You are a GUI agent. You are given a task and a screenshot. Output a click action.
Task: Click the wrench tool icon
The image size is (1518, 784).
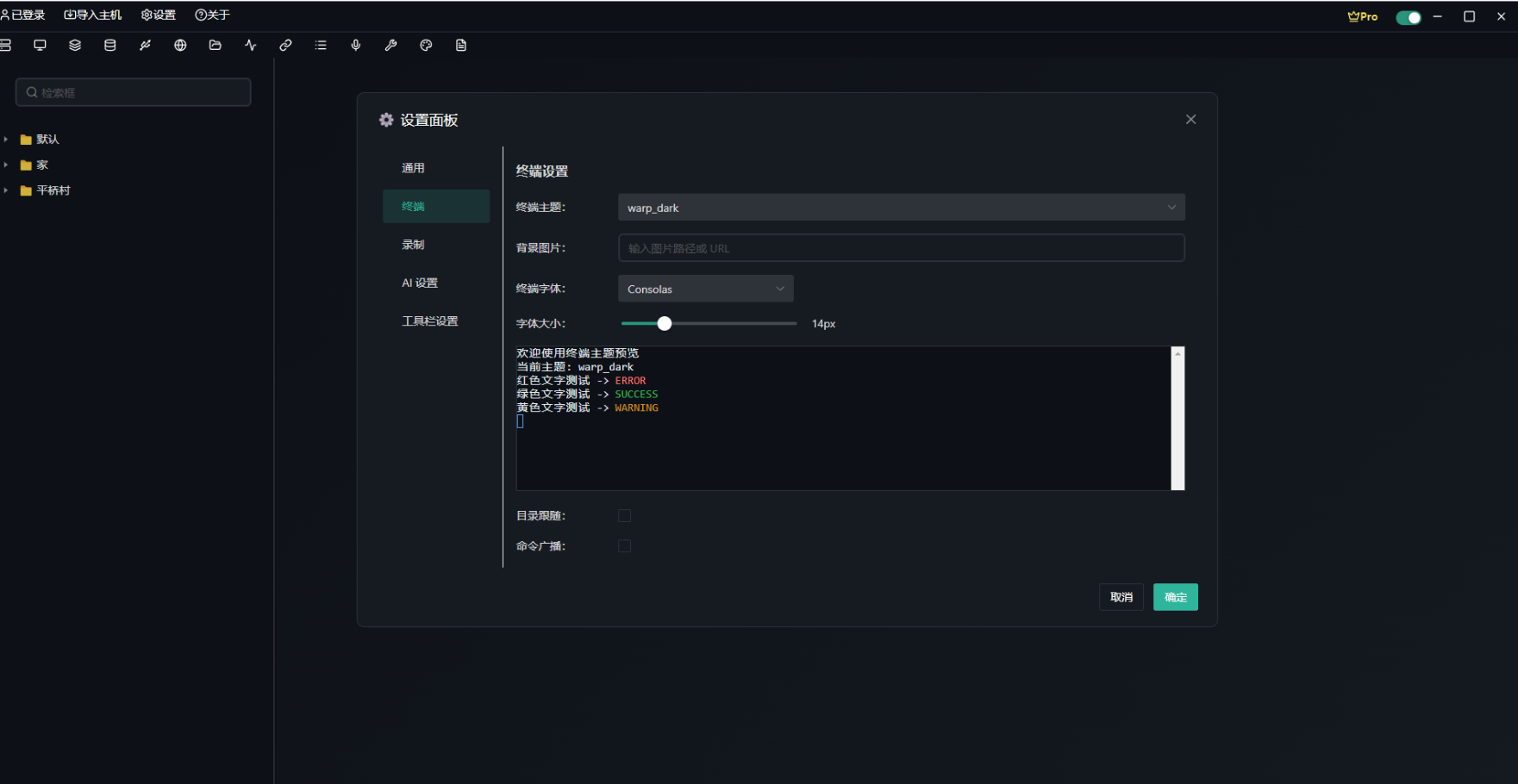(x=390, y=46)
